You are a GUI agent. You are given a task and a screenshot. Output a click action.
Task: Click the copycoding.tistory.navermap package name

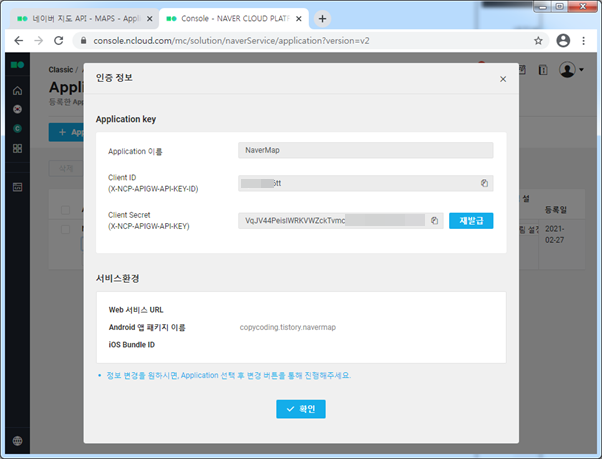(x=288, y=327)
